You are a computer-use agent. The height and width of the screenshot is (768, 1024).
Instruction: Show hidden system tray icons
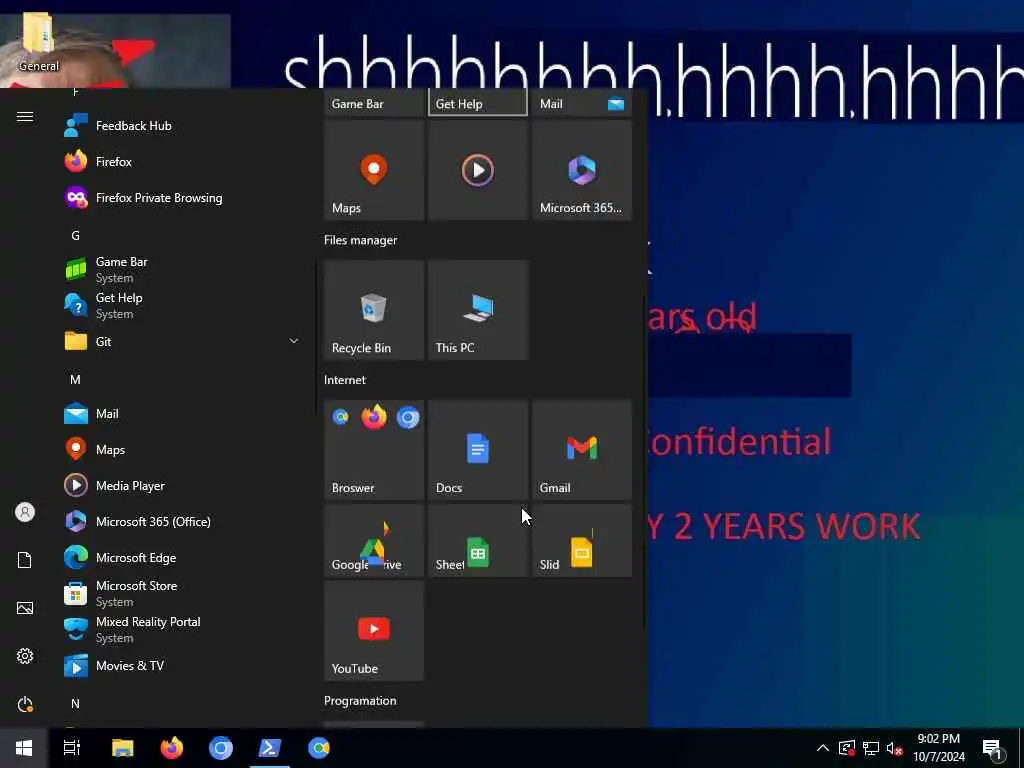pyautogui.click(x=823, y=748)
